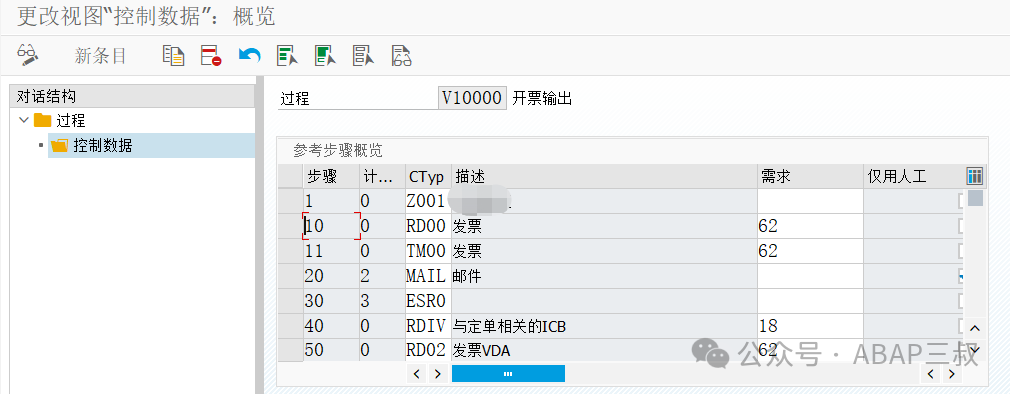Screen dimensions: 1010x394
Task: Click left arrow beside blue horizontal scrollbar
Action: coord(416,373)
